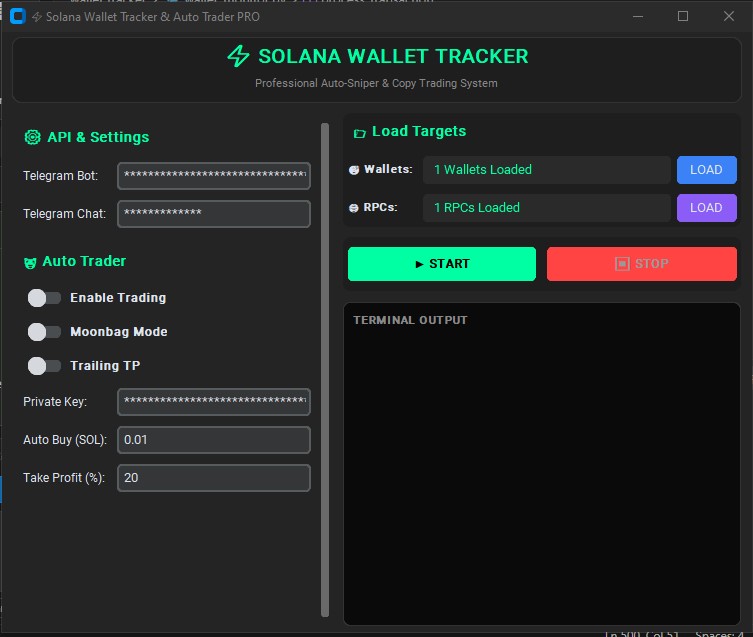Click the '1 RPCs Loaded' status text

tap(477, 208)
